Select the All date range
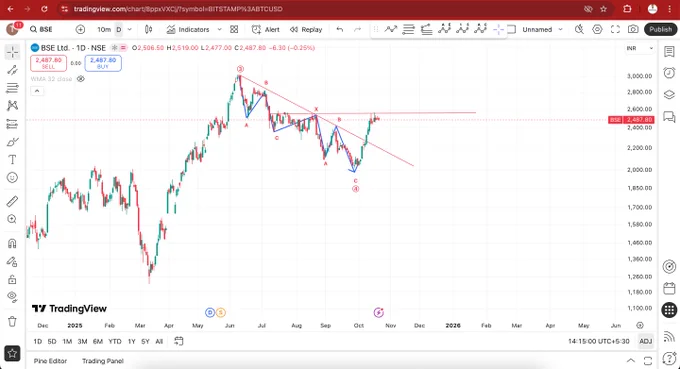 (159, 341)
